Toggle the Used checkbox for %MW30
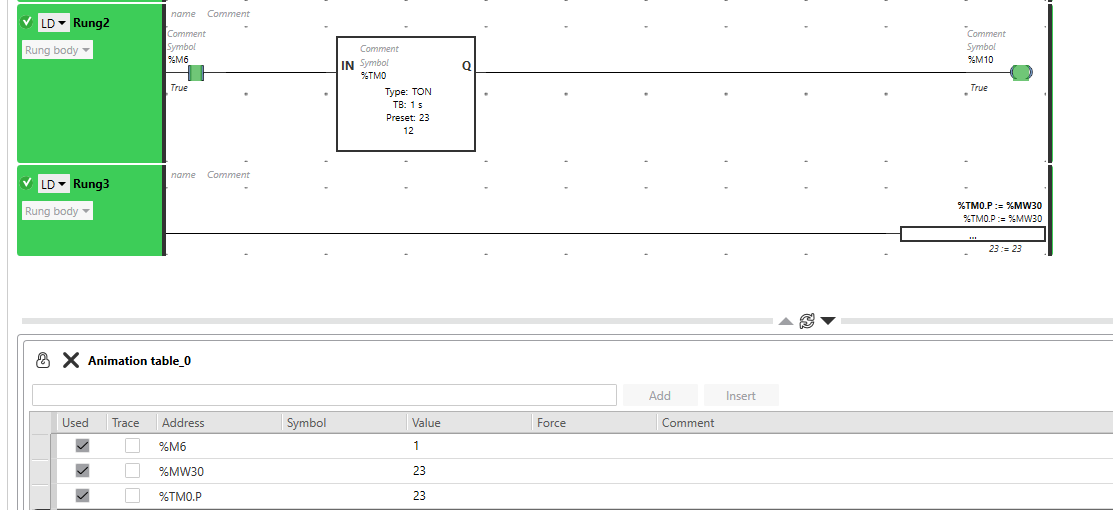1113x510 pixels. pos(82,470)
